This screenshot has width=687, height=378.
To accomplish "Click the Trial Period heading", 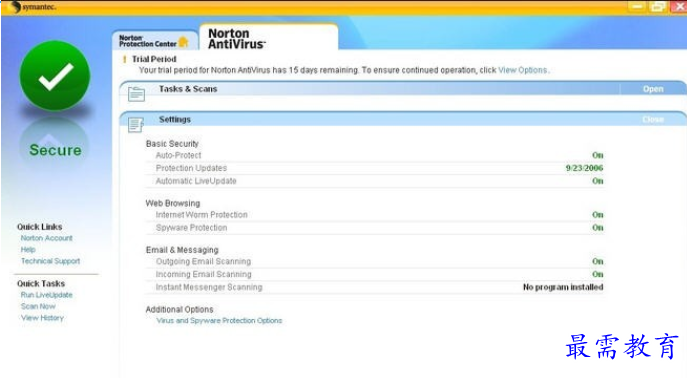I will (154, 59).
